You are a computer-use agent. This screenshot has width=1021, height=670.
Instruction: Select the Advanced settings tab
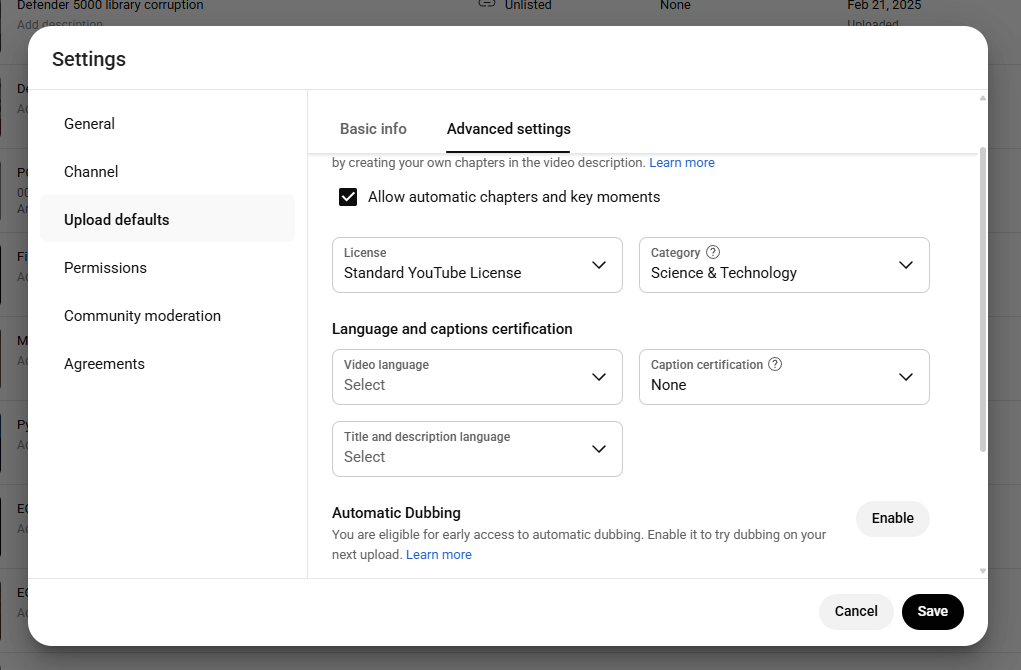click(x=508, y=129)
